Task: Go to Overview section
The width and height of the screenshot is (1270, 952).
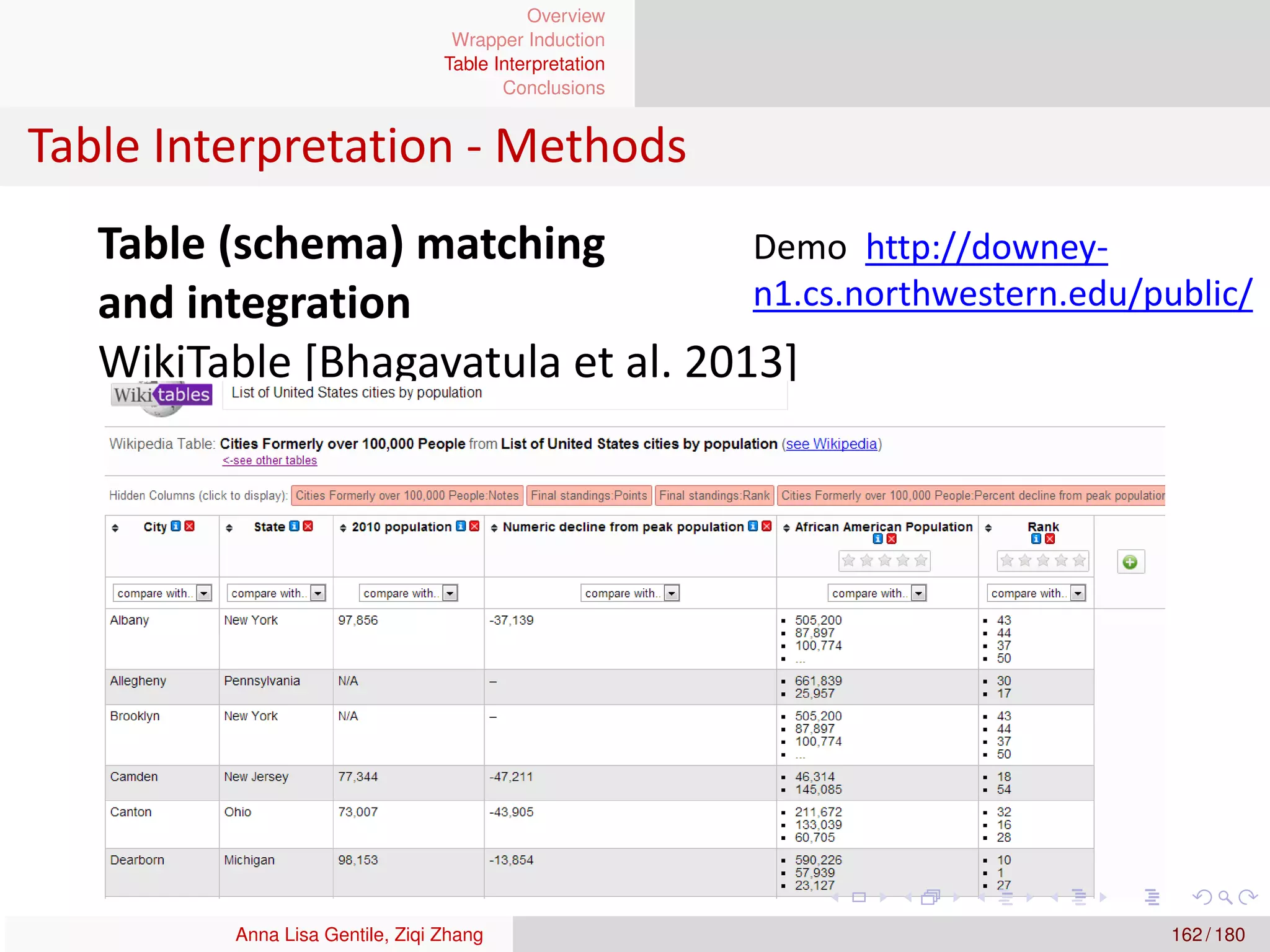Action: (566, 15)
